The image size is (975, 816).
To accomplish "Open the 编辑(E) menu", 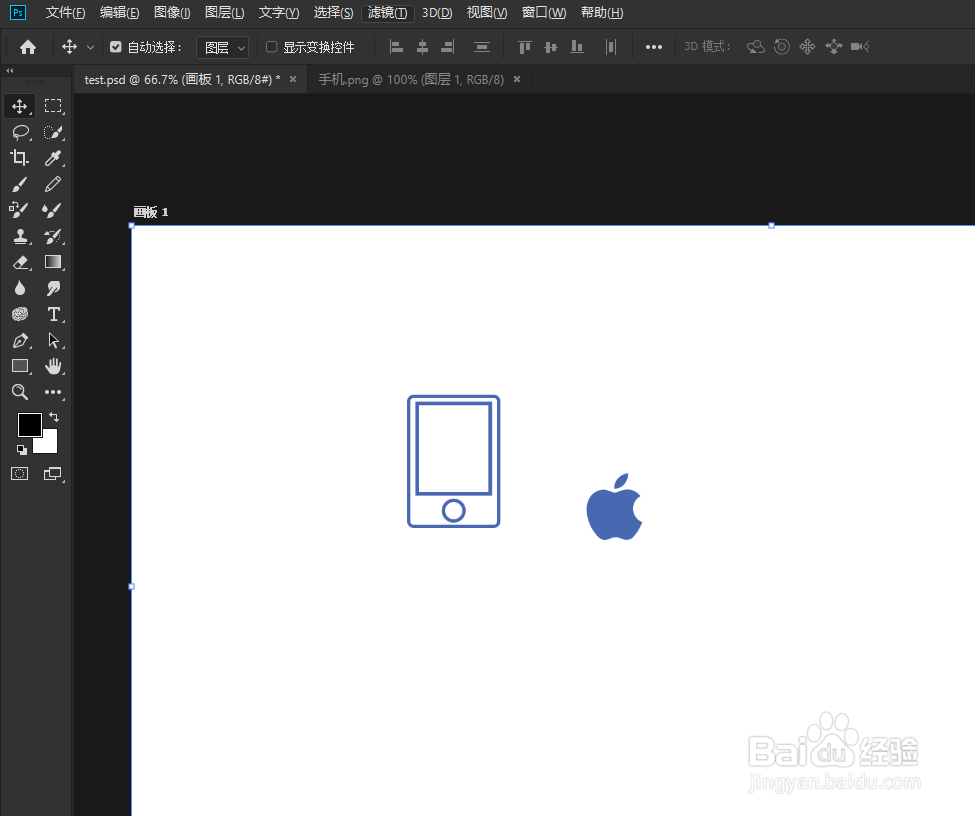I will (x=119, y=13).
